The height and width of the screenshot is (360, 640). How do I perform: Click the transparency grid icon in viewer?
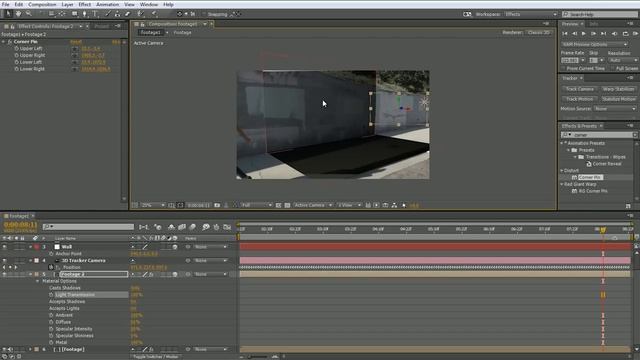click(287, 205)
